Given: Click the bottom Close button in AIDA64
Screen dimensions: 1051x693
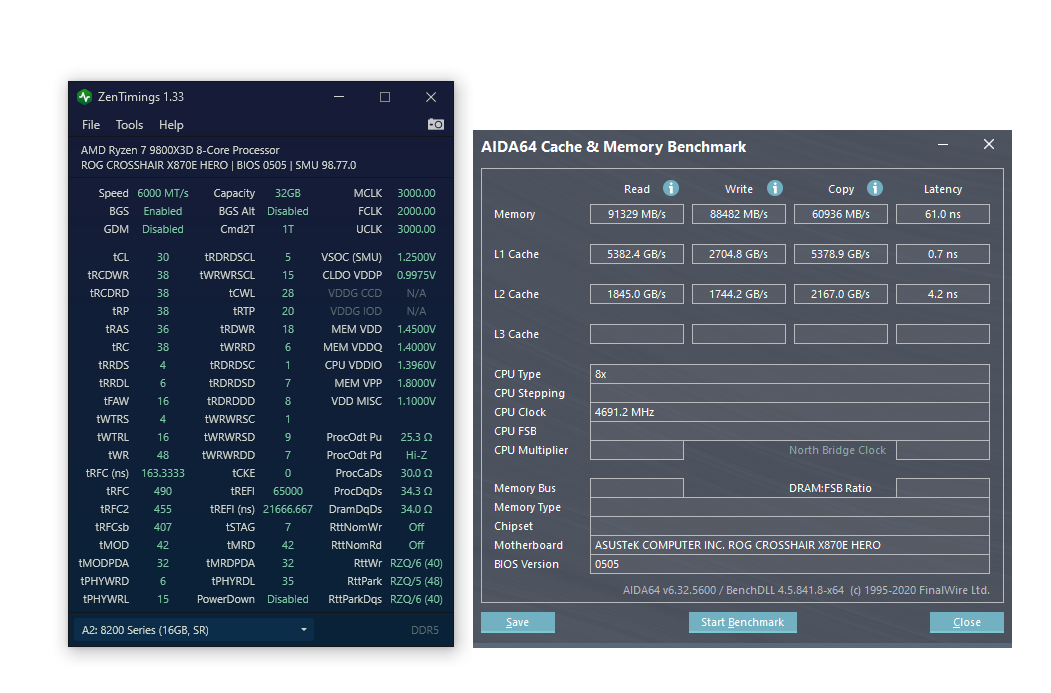Looking at the screenshot, I should point(967,623).
